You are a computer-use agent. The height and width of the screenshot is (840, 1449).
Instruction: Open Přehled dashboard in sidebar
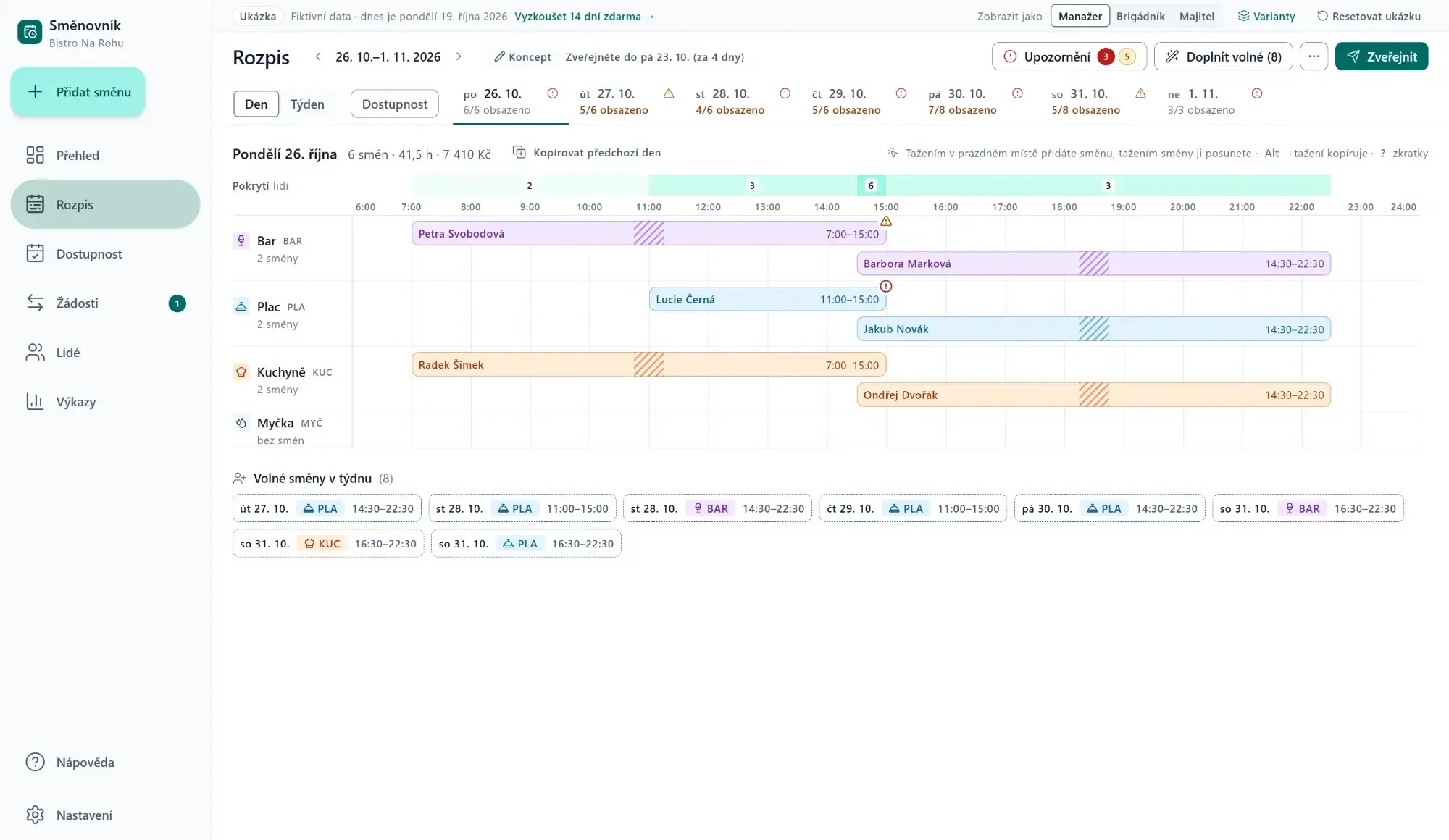click(x=105, y=155)
